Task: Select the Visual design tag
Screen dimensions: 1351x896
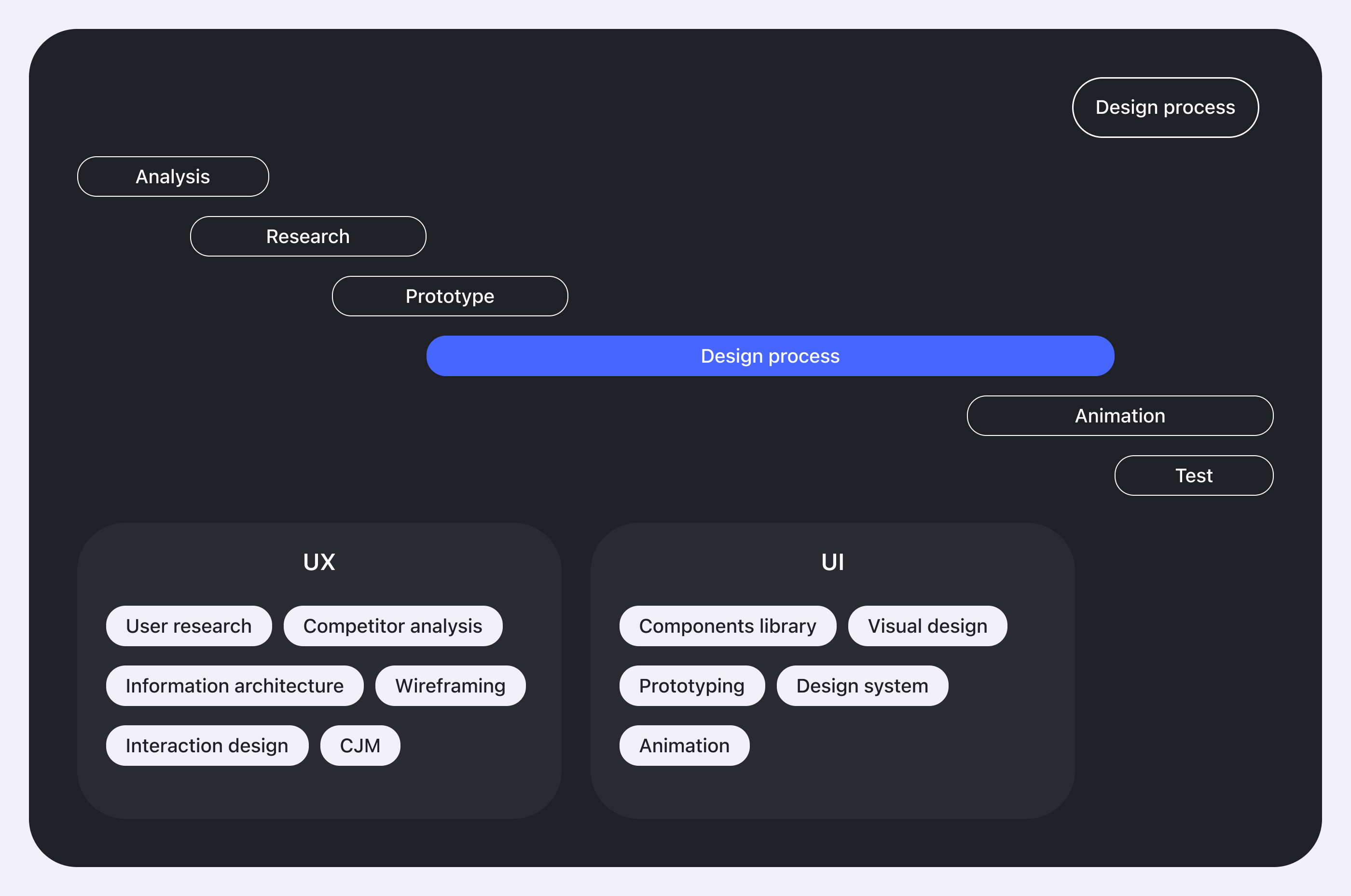Action: [x=927, y=626]
